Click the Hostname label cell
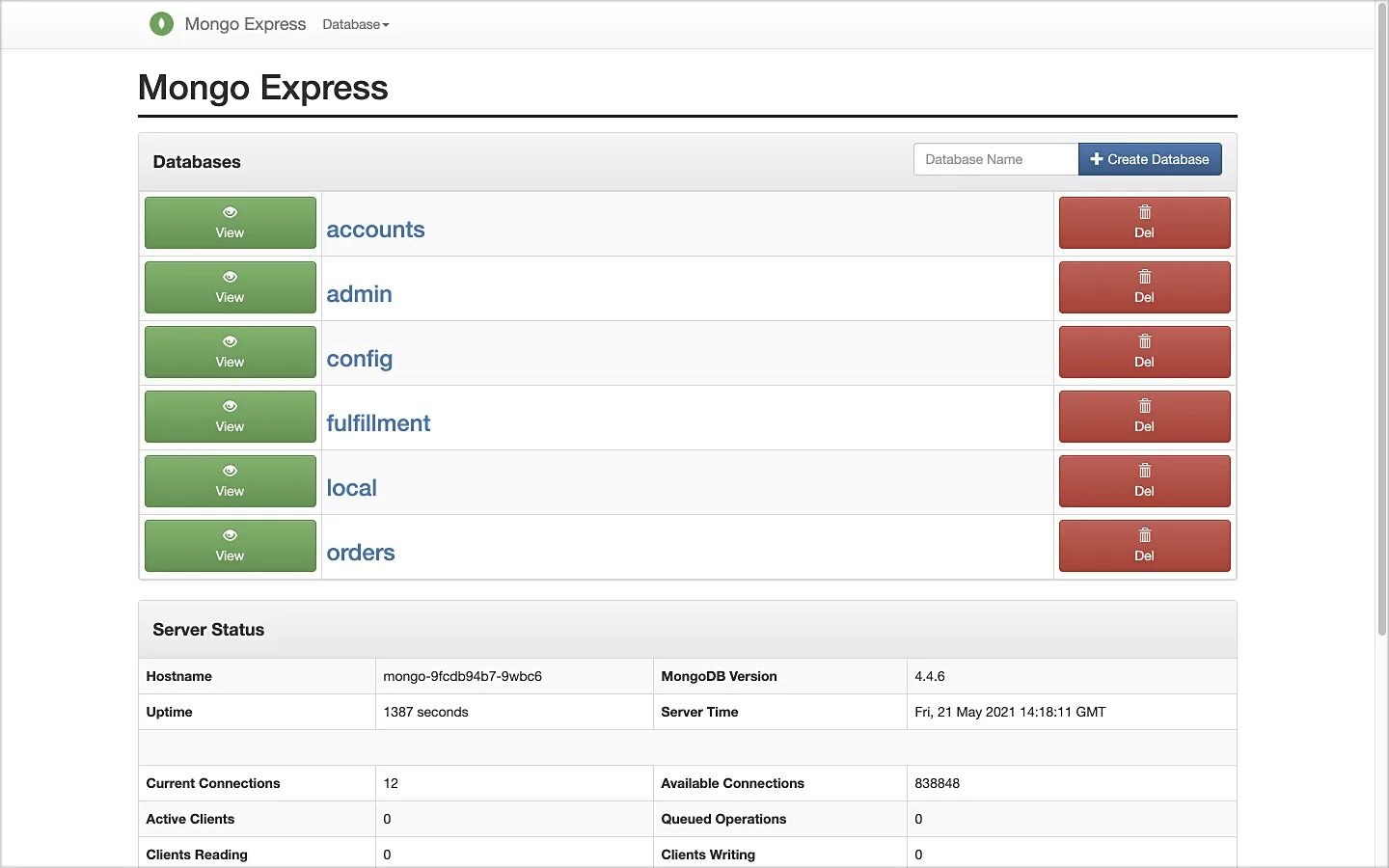This screenshot has height=868, width=1389. (257, 676)
